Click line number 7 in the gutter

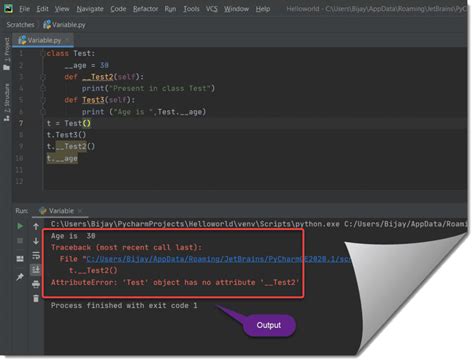21,123
